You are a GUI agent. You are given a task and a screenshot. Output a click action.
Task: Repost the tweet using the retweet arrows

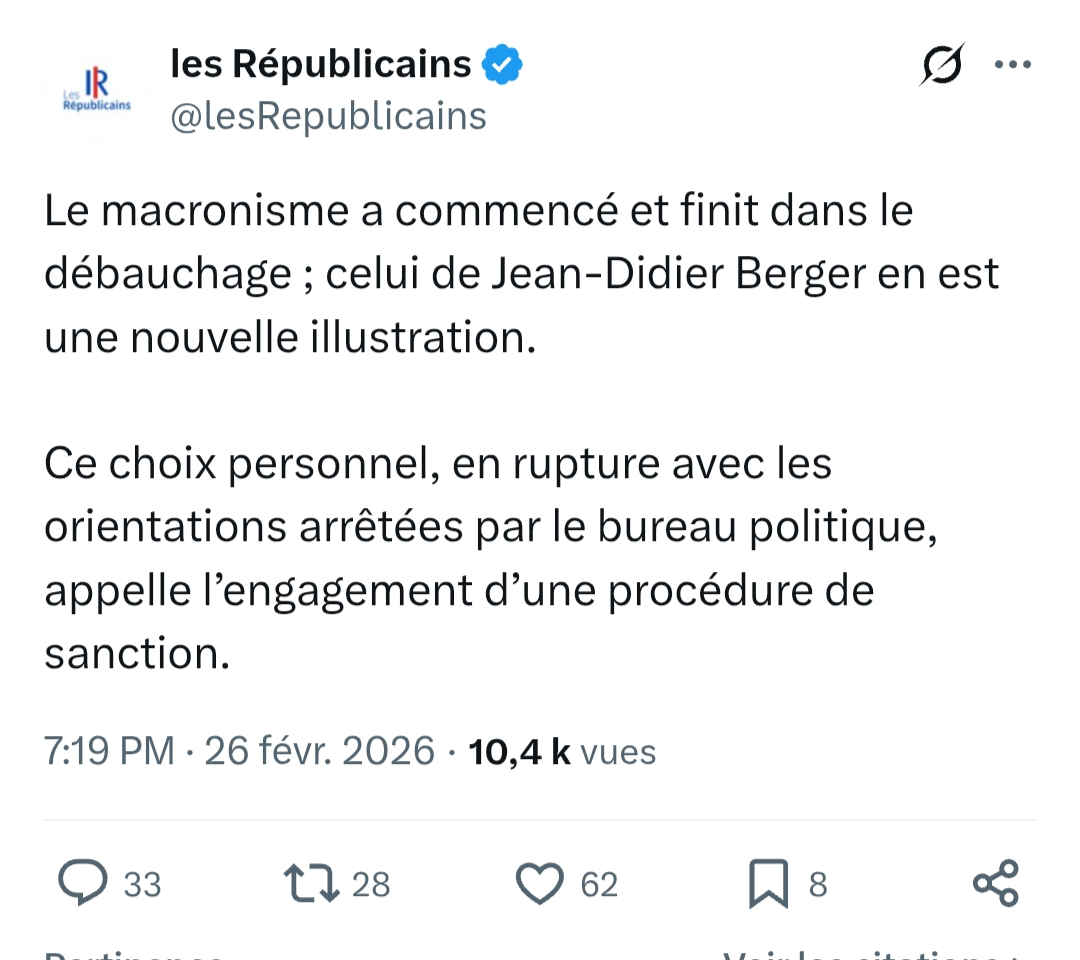pos(312,884)
